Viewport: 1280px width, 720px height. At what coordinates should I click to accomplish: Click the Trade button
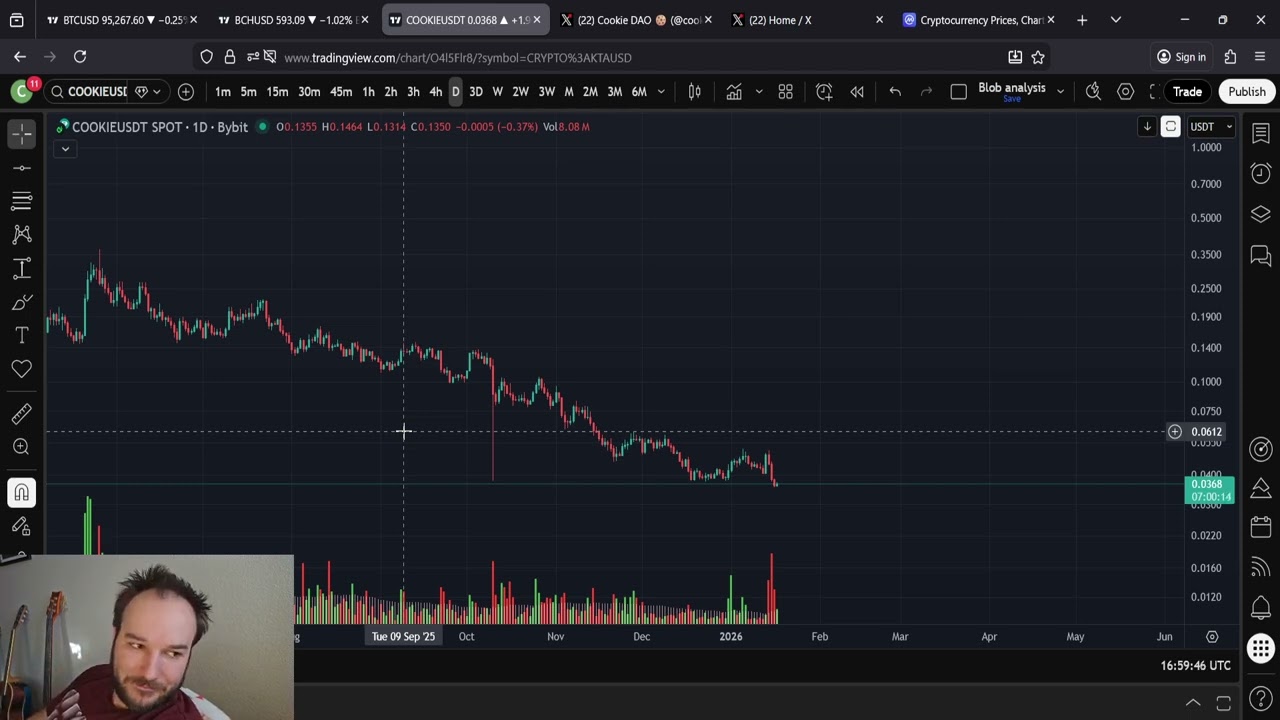click(1187, 92)
